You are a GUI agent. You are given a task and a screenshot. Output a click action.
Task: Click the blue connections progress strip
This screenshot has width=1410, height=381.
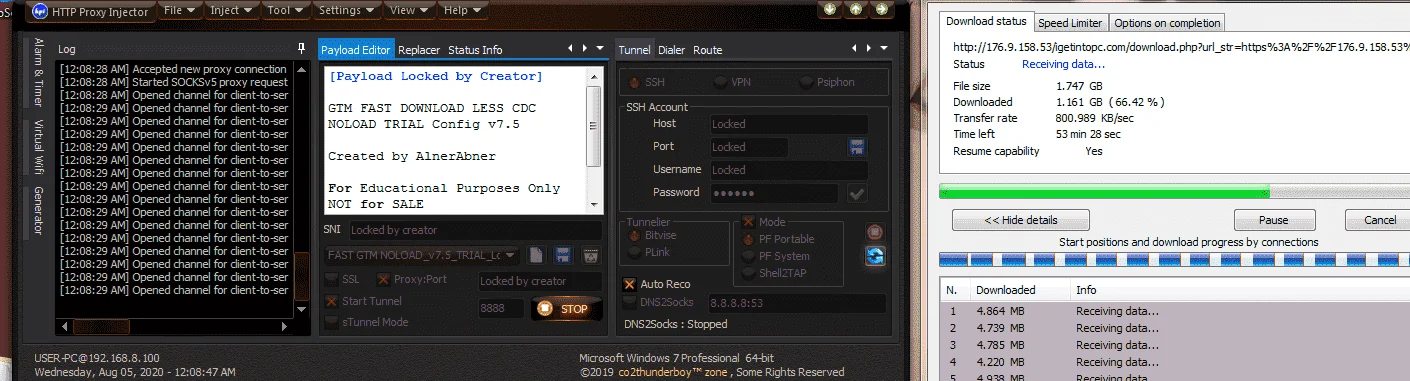tap(1174, 260)
